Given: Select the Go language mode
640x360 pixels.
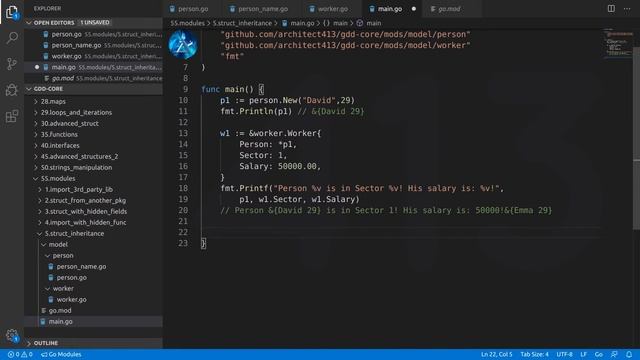Looking at the screenshot, I should click(598, 354).
